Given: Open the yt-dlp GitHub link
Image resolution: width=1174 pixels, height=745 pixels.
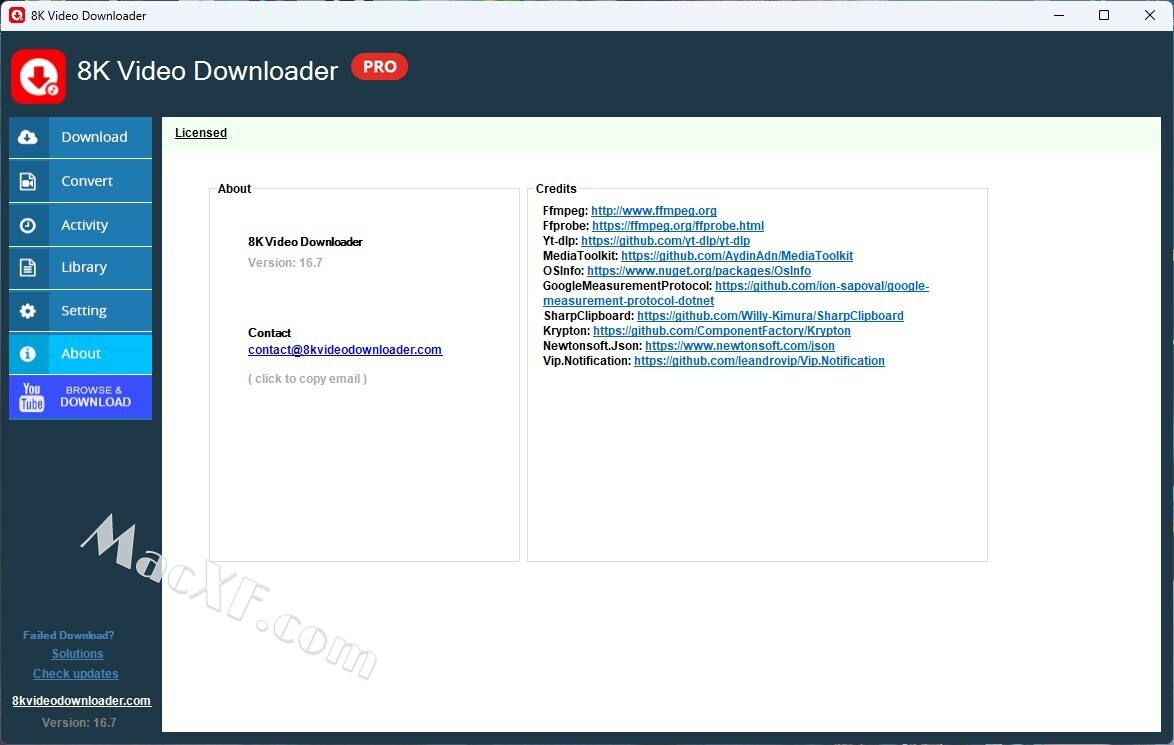Looking at the screenshot, I should (x=665, y=240).
